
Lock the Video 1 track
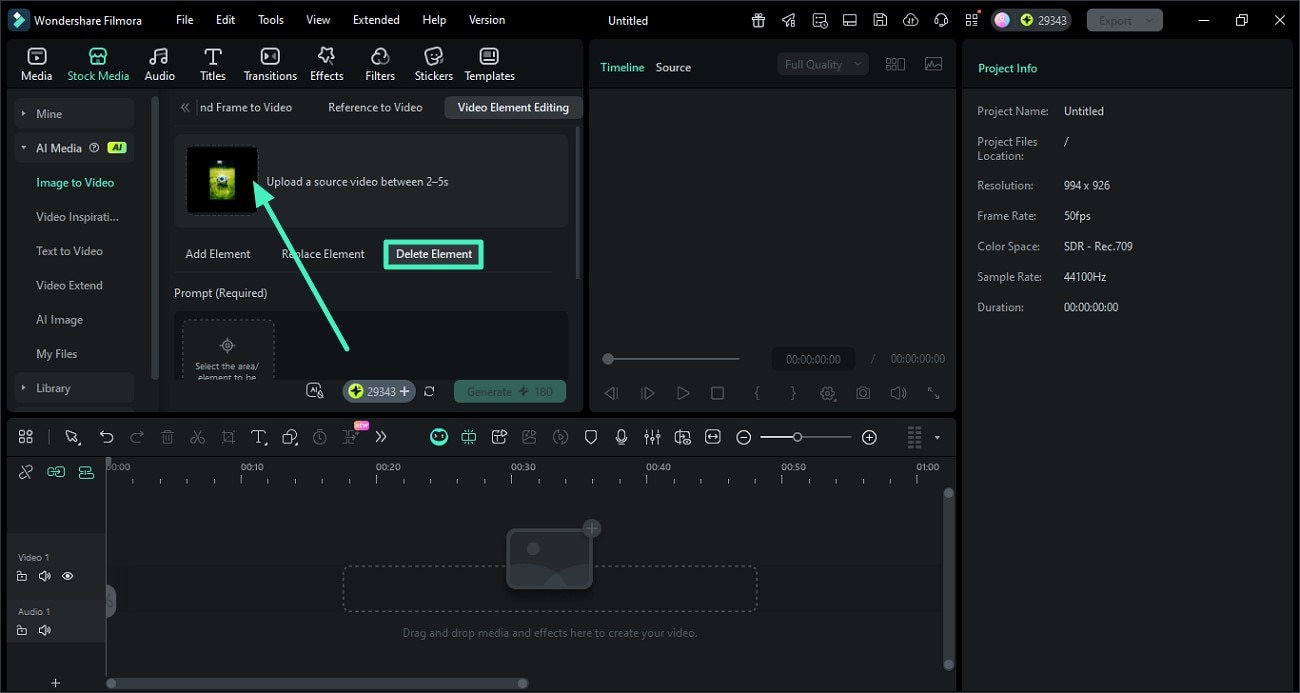click(22, 576)
